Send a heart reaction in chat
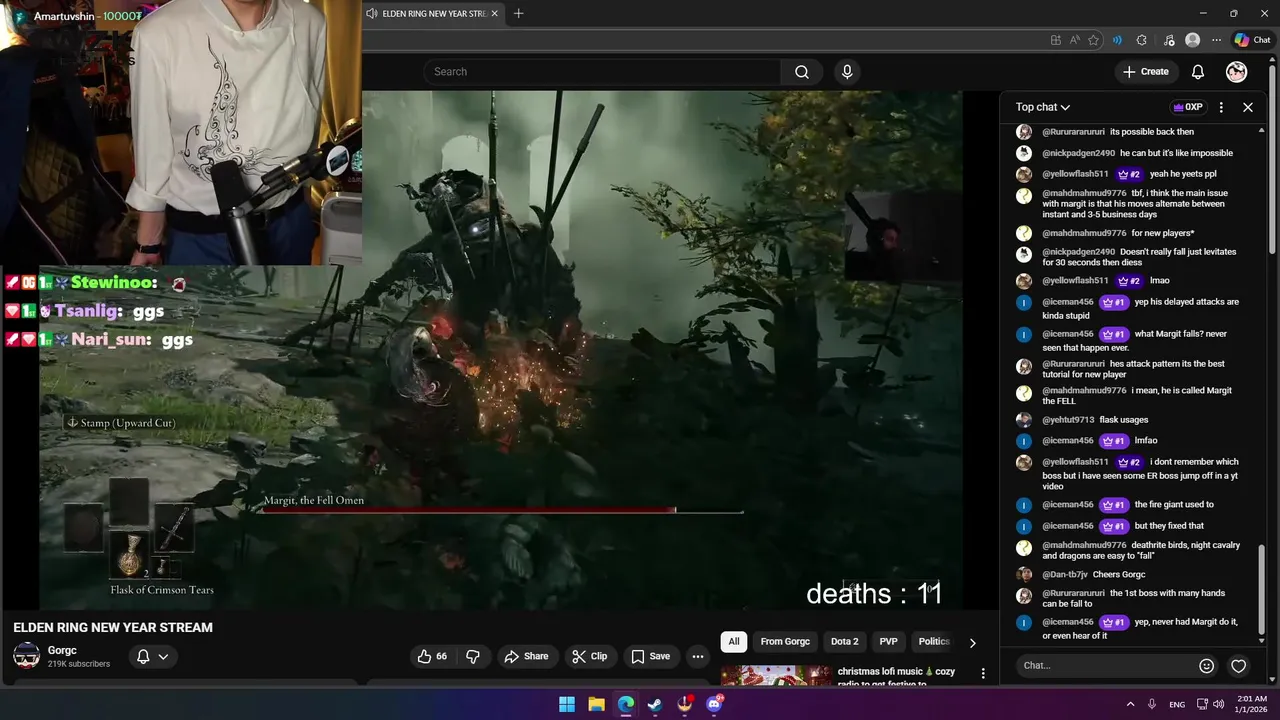 1238,666
